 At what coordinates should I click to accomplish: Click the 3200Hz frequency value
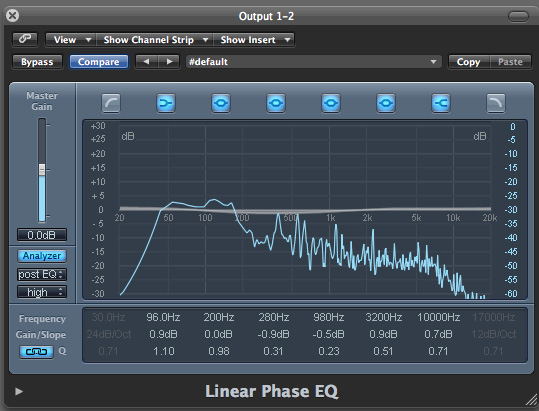(x=384, y=317)
